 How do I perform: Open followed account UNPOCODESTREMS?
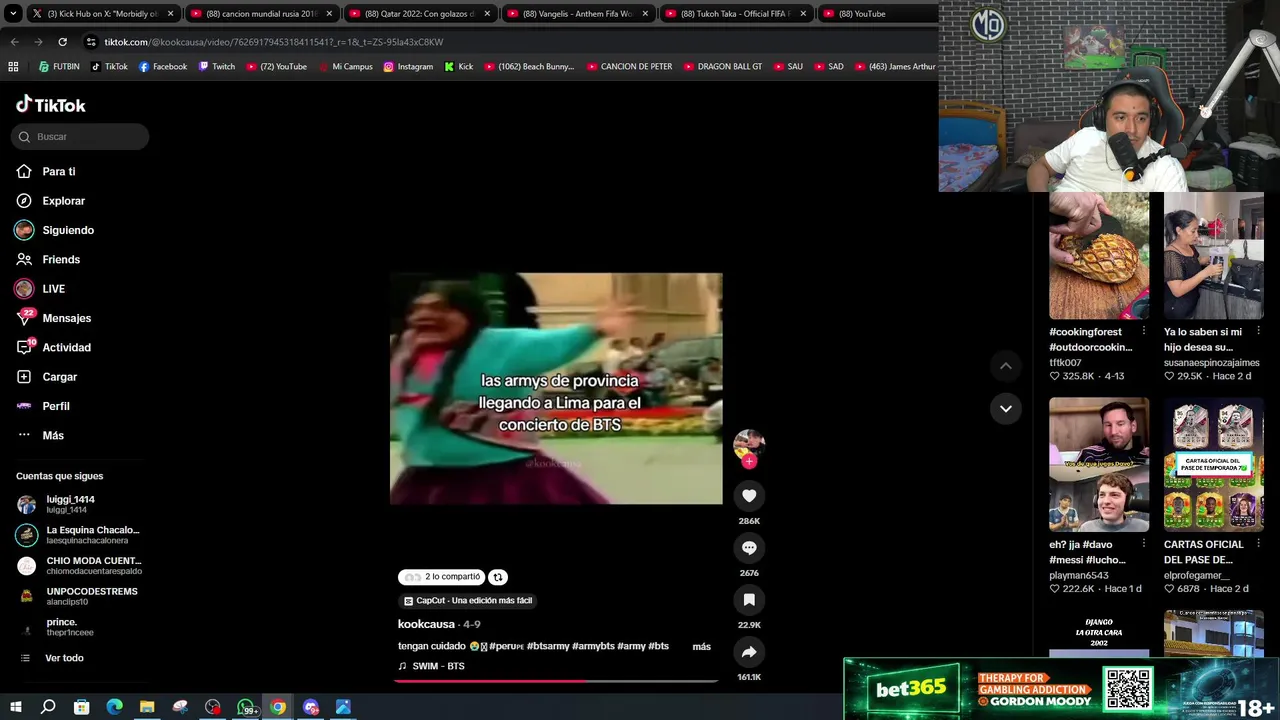point(78,596)
